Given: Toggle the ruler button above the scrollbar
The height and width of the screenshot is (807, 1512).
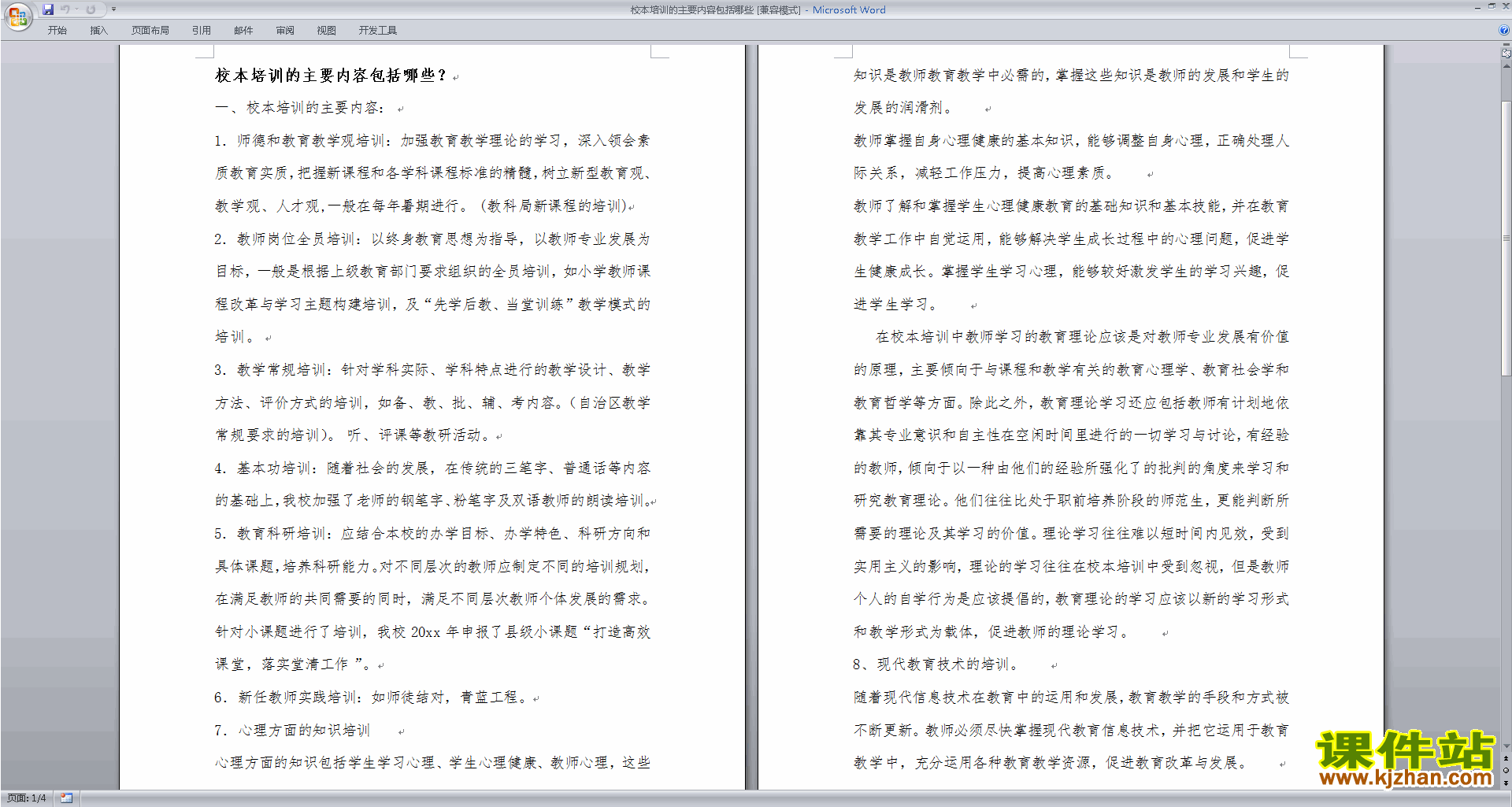Looking at the screenshot, I should 1506,53.
